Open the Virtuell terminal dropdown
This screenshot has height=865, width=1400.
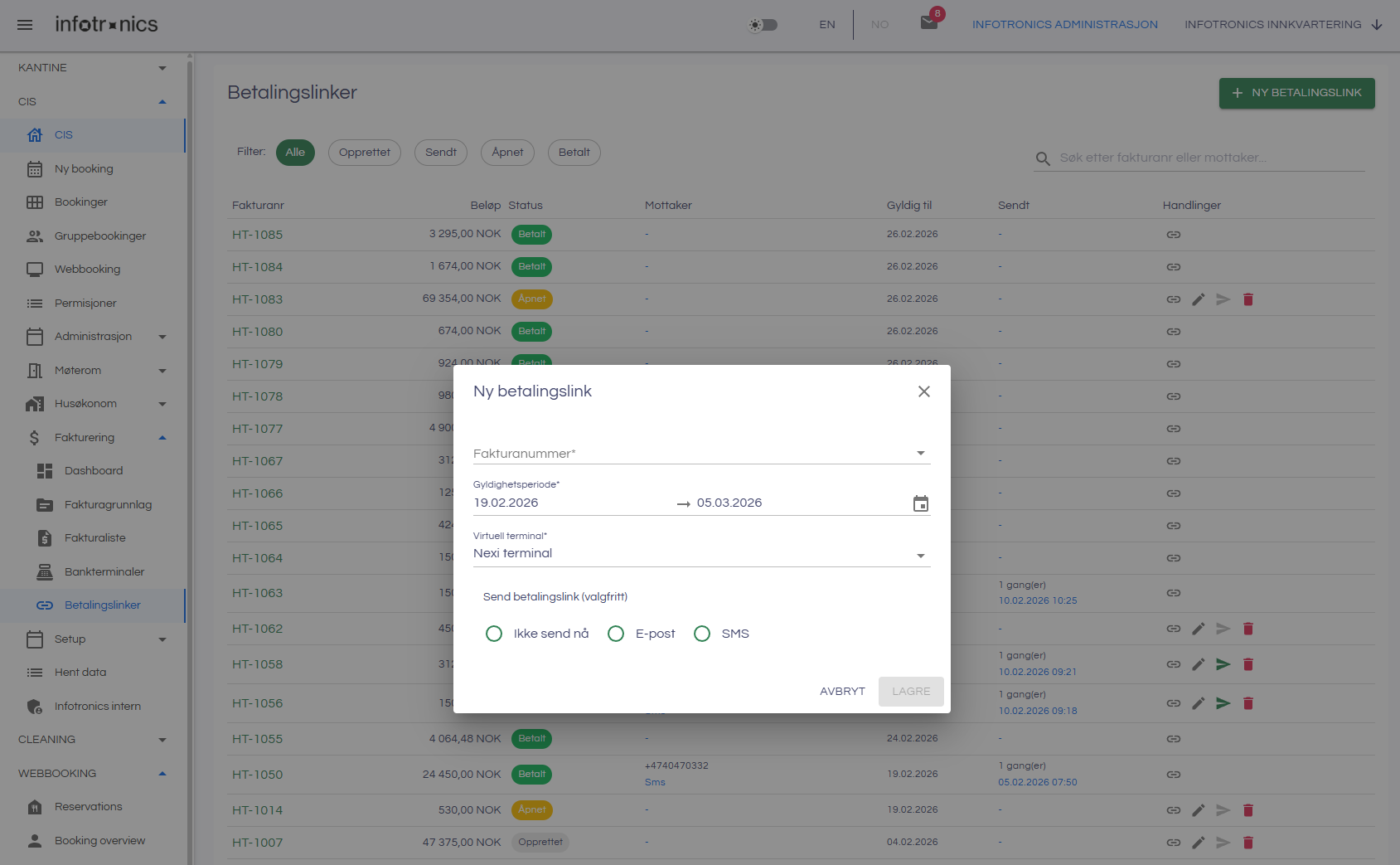702,553
